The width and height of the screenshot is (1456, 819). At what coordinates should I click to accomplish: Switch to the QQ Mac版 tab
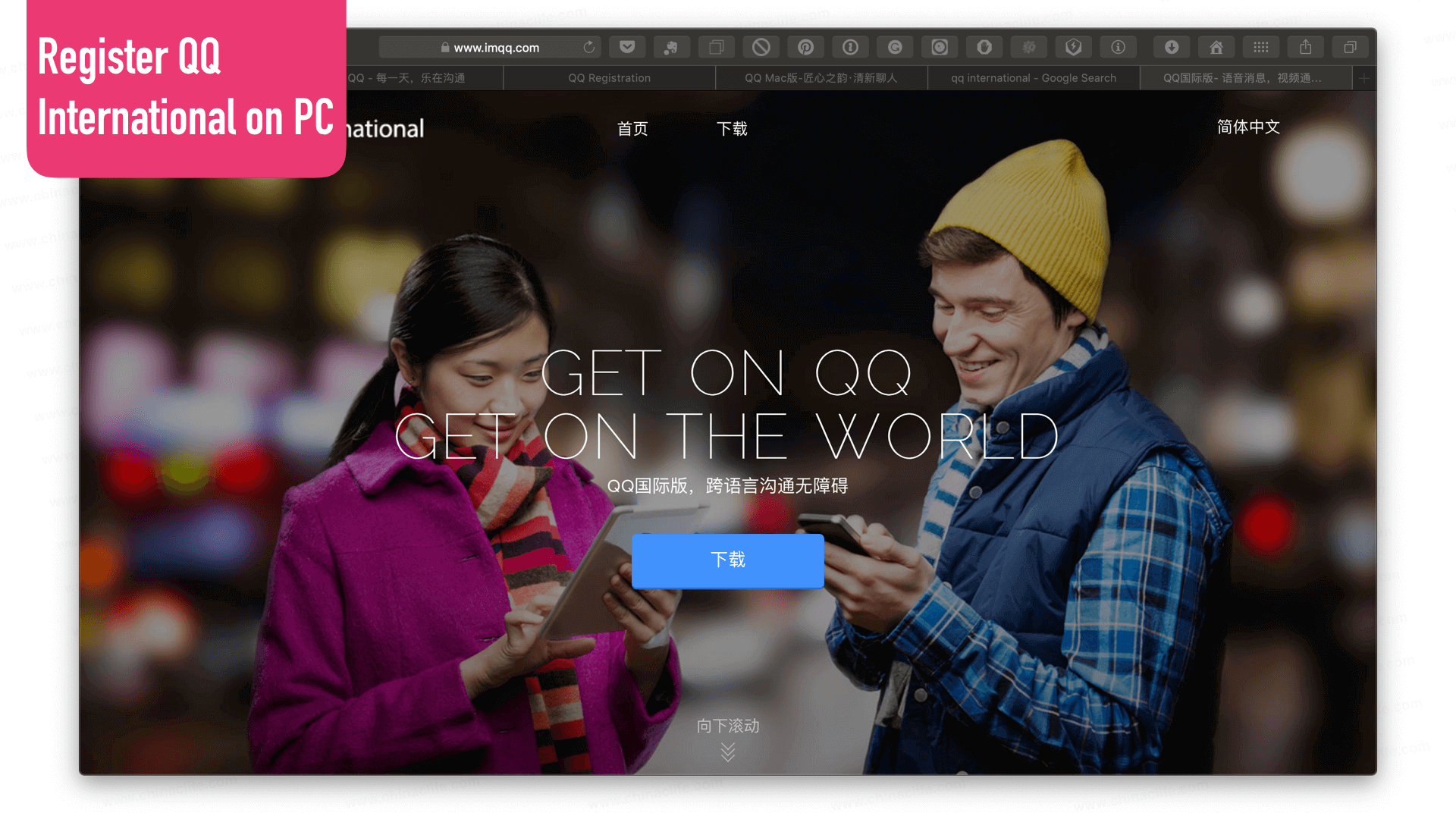821,78
